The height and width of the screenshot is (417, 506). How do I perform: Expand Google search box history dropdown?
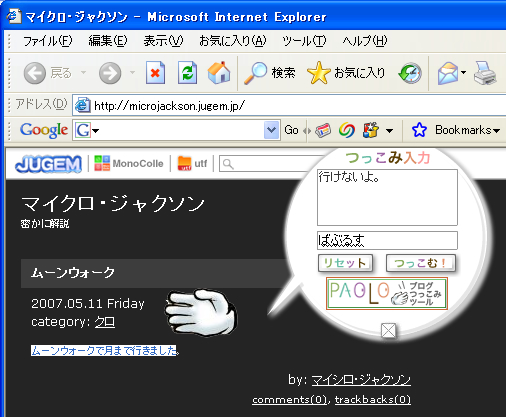pos(272,130)
